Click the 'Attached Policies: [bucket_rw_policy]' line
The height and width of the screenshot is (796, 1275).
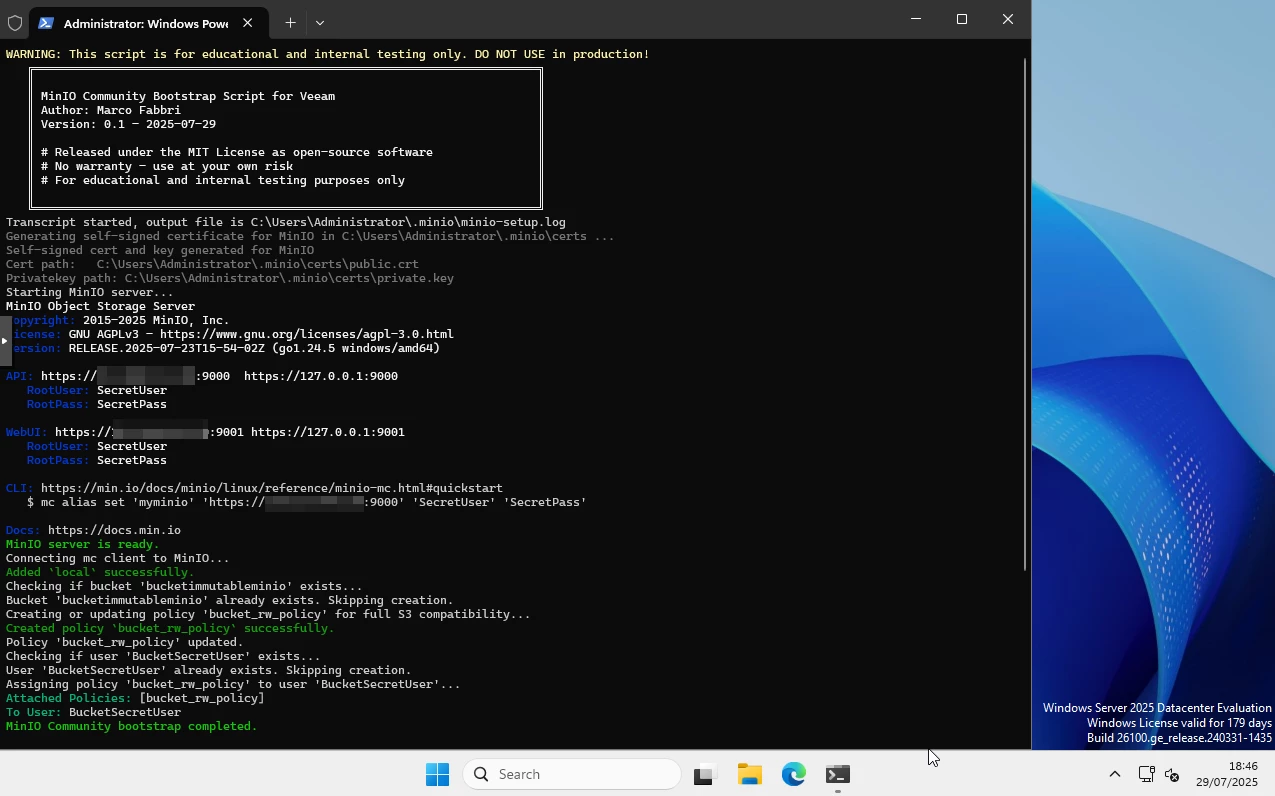[x=135, y=698]
